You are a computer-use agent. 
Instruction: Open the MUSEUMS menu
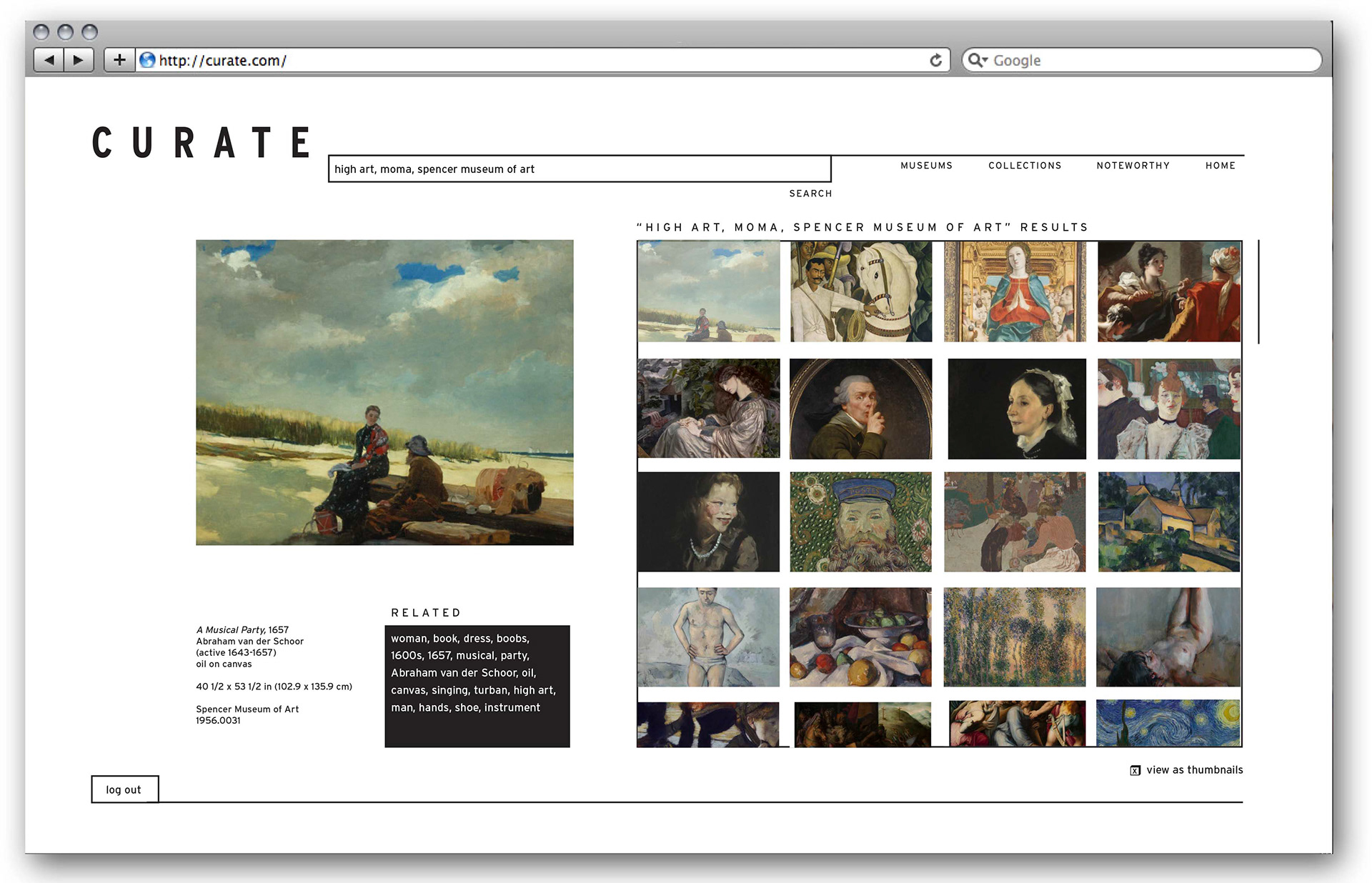pos(926,166)
